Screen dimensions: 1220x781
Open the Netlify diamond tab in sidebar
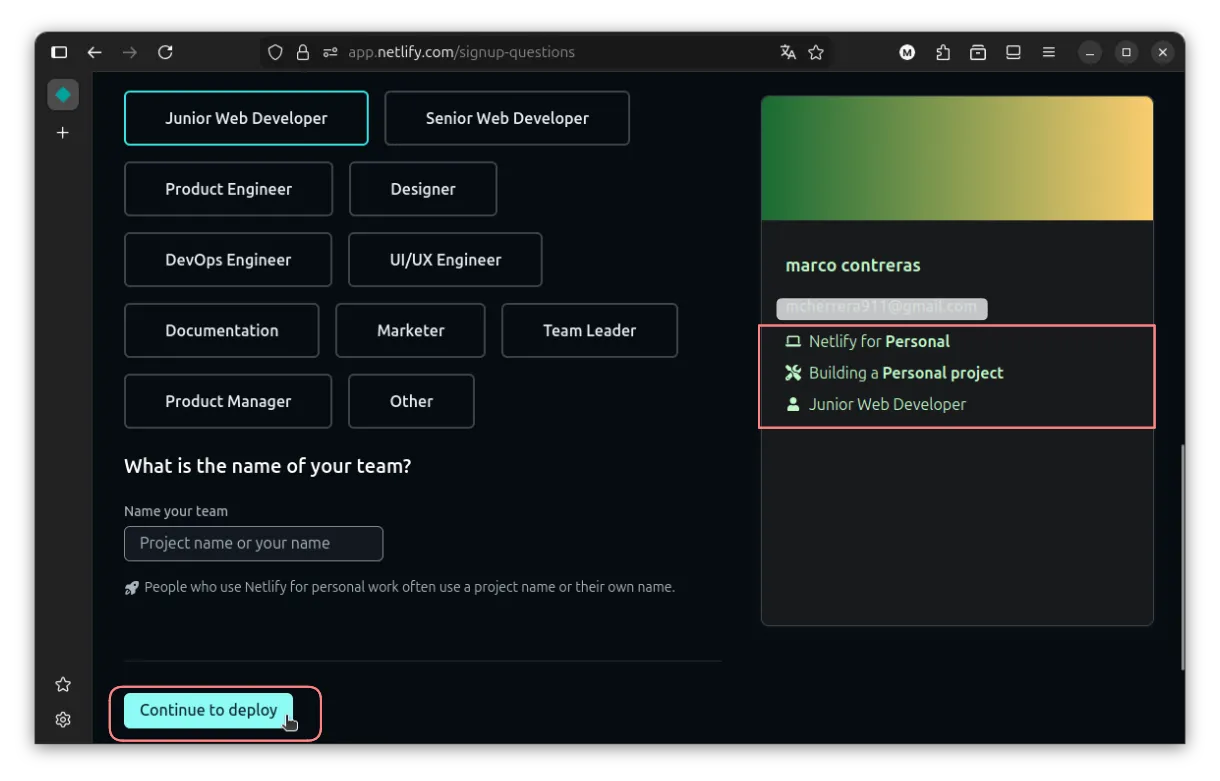point(63,95)
